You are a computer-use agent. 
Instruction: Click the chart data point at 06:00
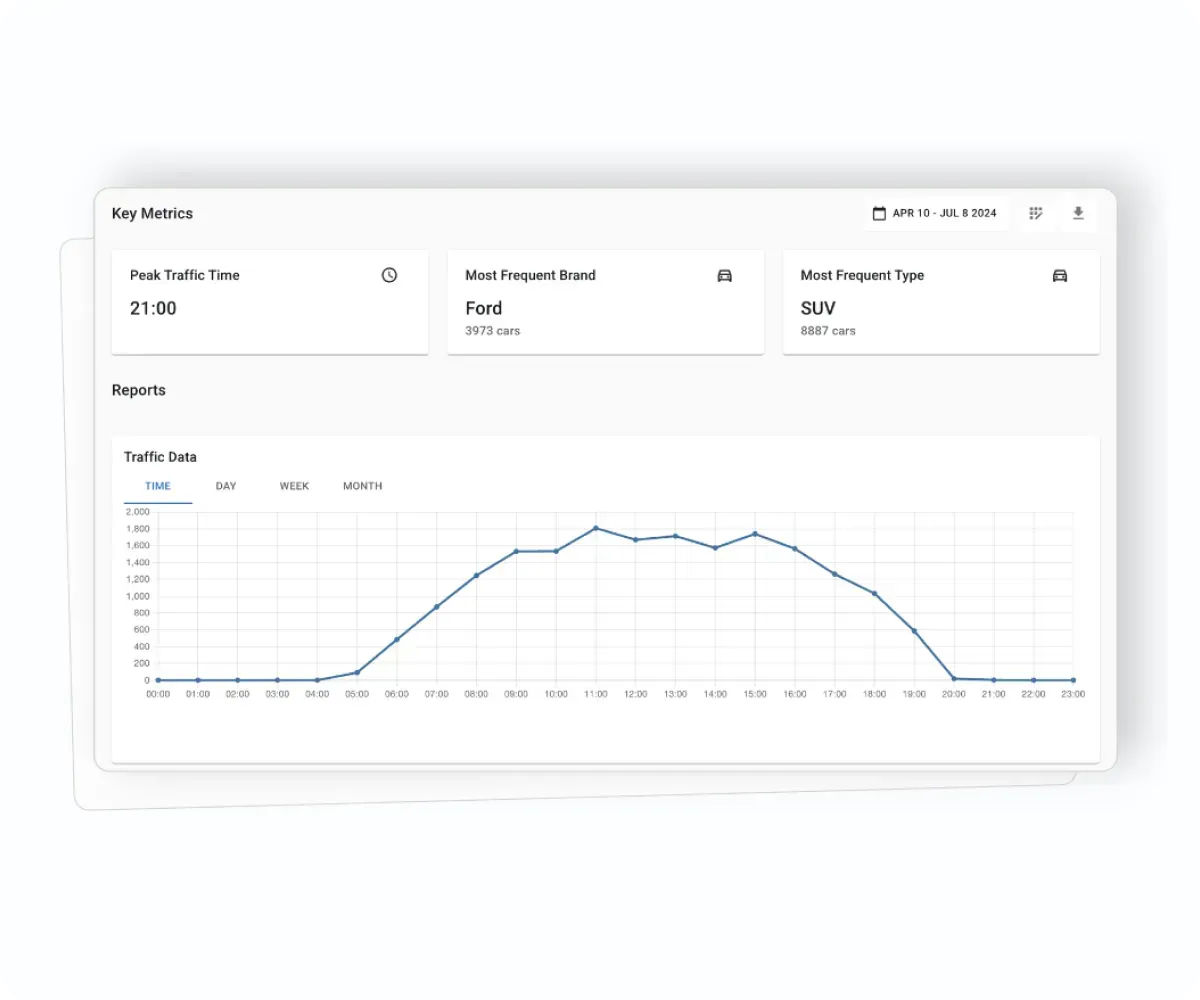(397, 639)
